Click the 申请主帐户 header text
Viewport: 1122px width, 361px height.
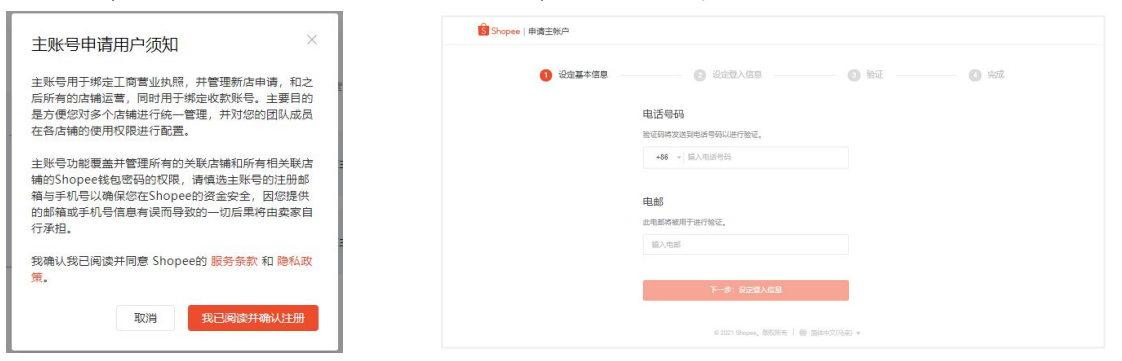[549, 32]
